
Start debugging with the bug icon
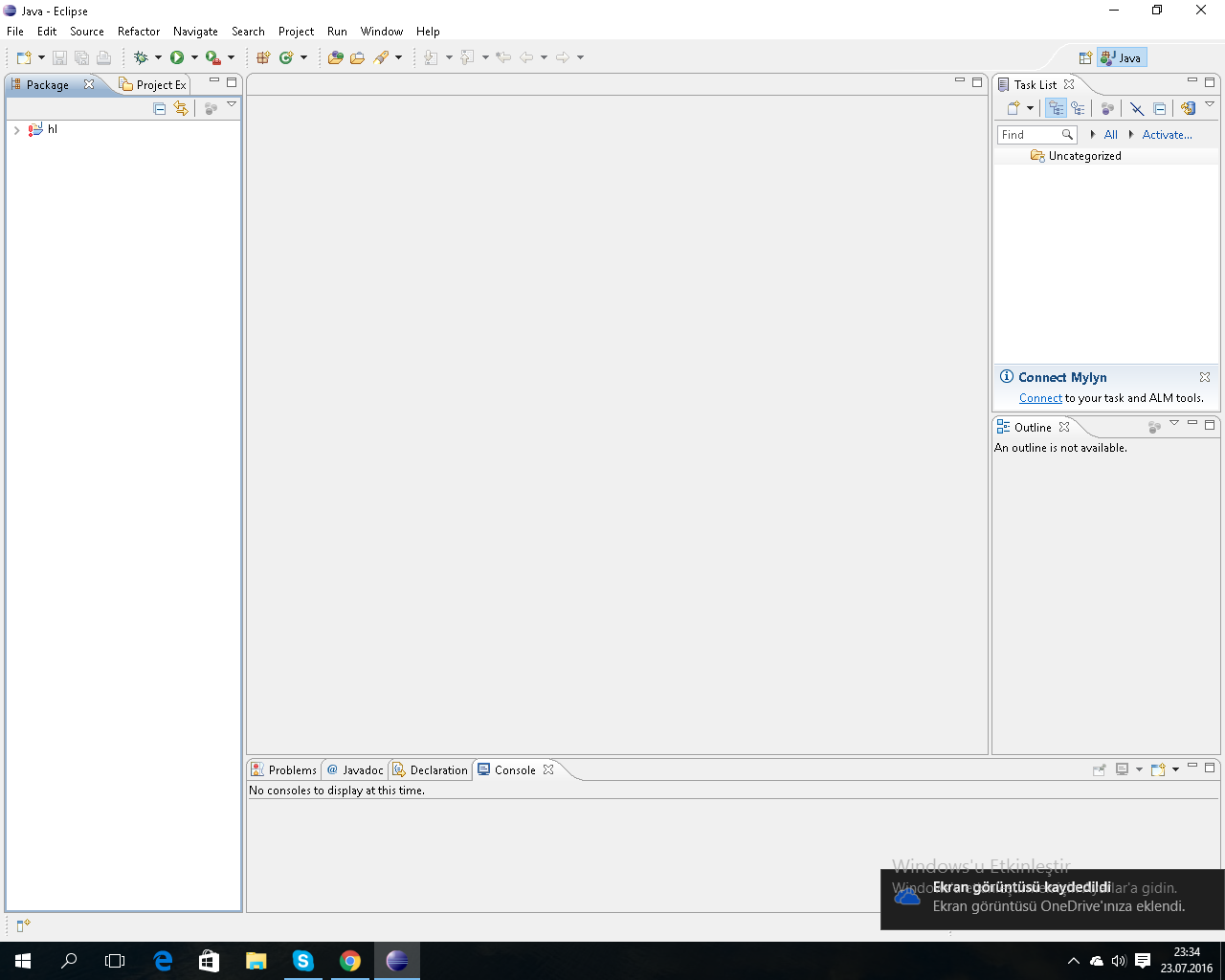(141, 57)
